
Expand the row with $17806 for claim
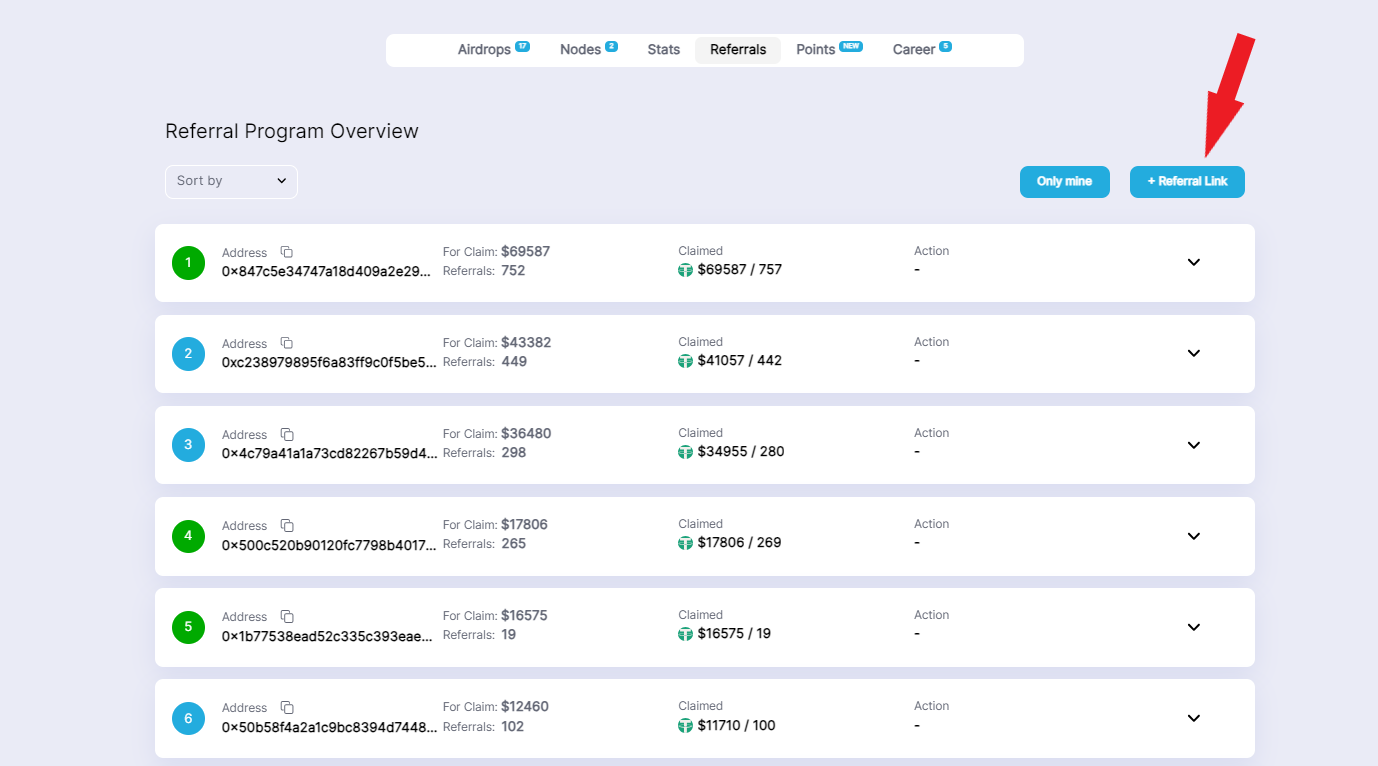click(1193, 536)
